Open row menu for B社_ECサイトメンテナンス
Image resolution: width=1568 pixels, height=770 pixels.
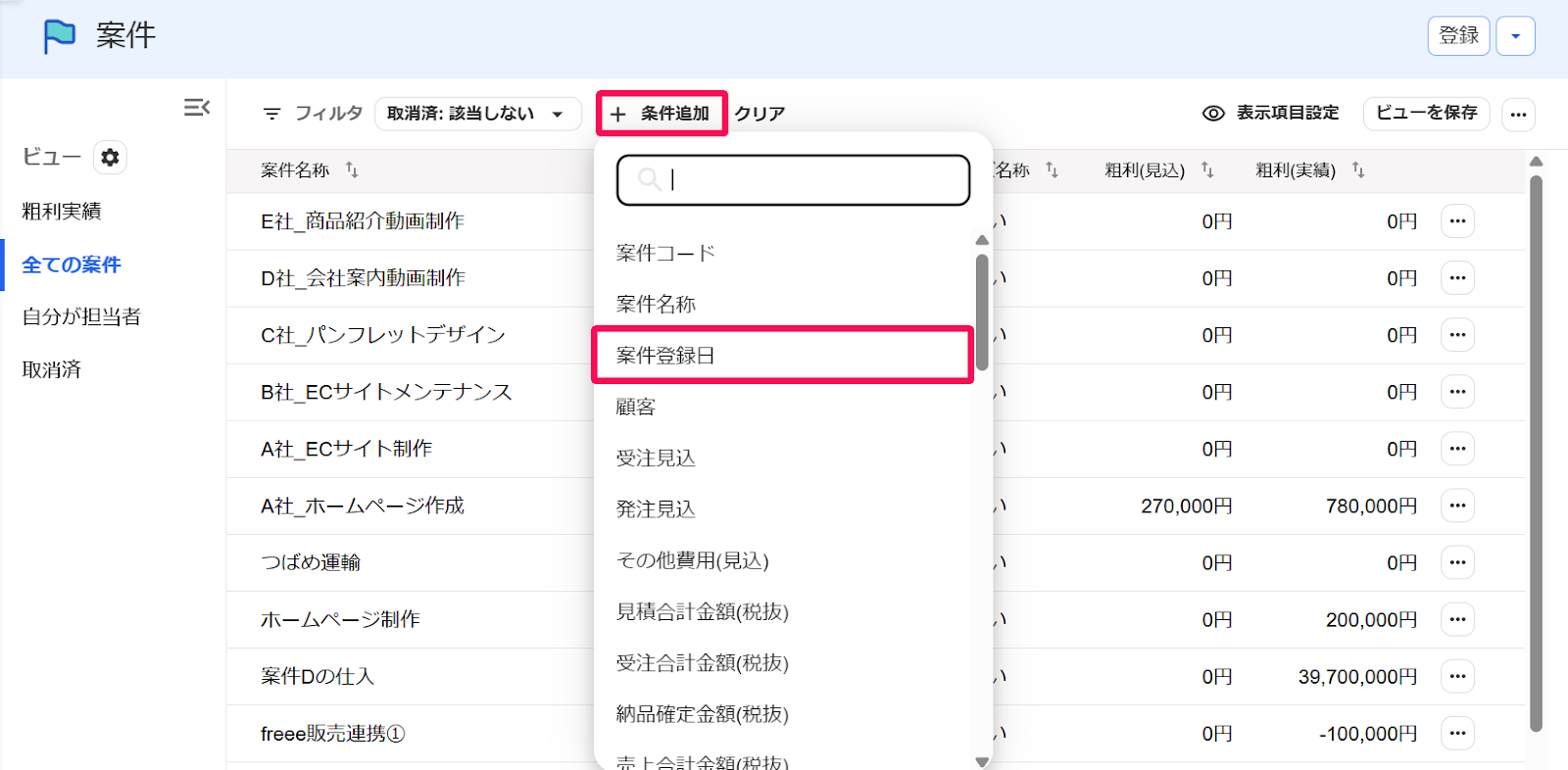(1457, 392)
